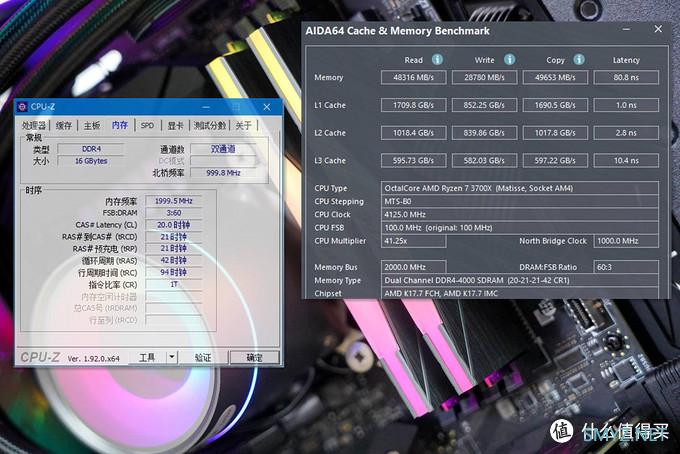Click the CPU Stepping value MTS-B0
Screen dimensions: 680x454
(x=520, y=201)
